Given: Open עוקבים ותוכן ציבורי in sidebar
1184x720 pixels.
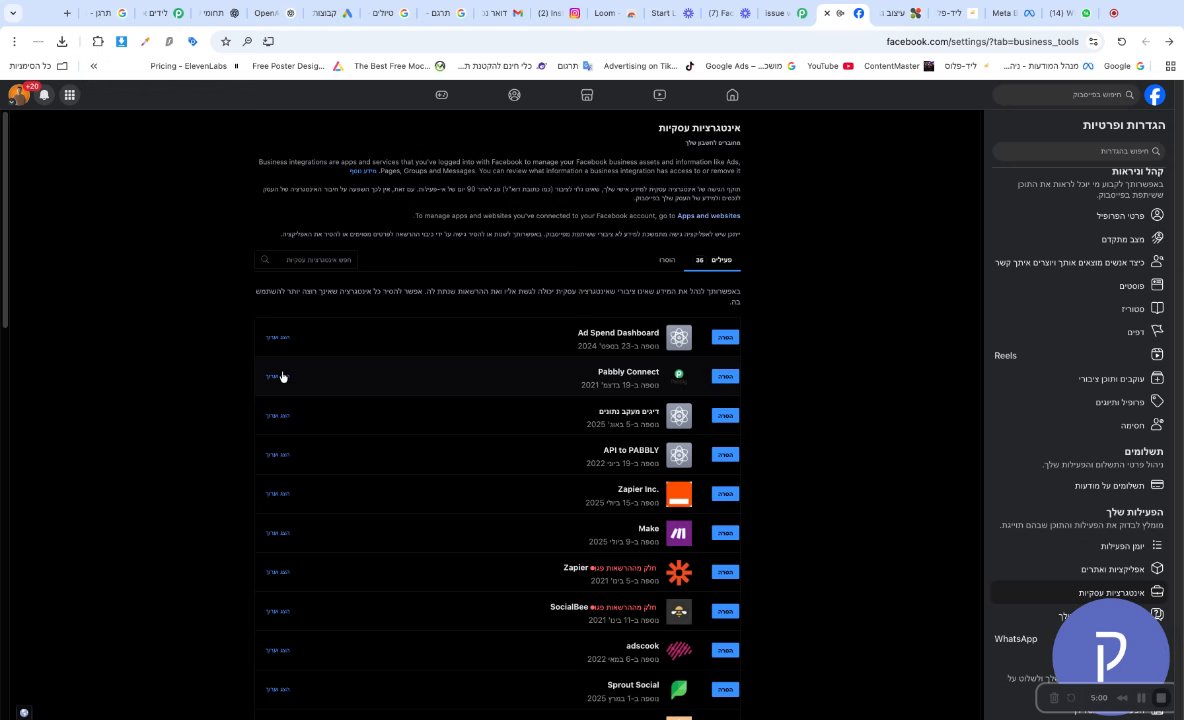Looking at the screenshot, I should (x=1078, y=379).
